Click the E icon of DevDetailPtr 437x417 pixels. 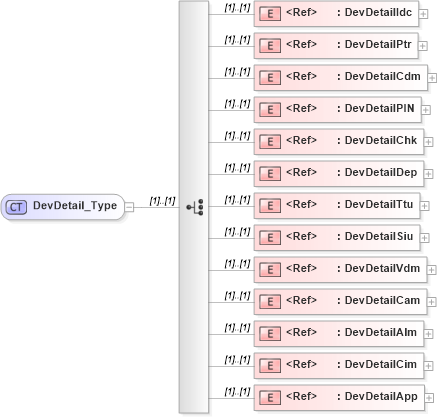coord(270,46)
